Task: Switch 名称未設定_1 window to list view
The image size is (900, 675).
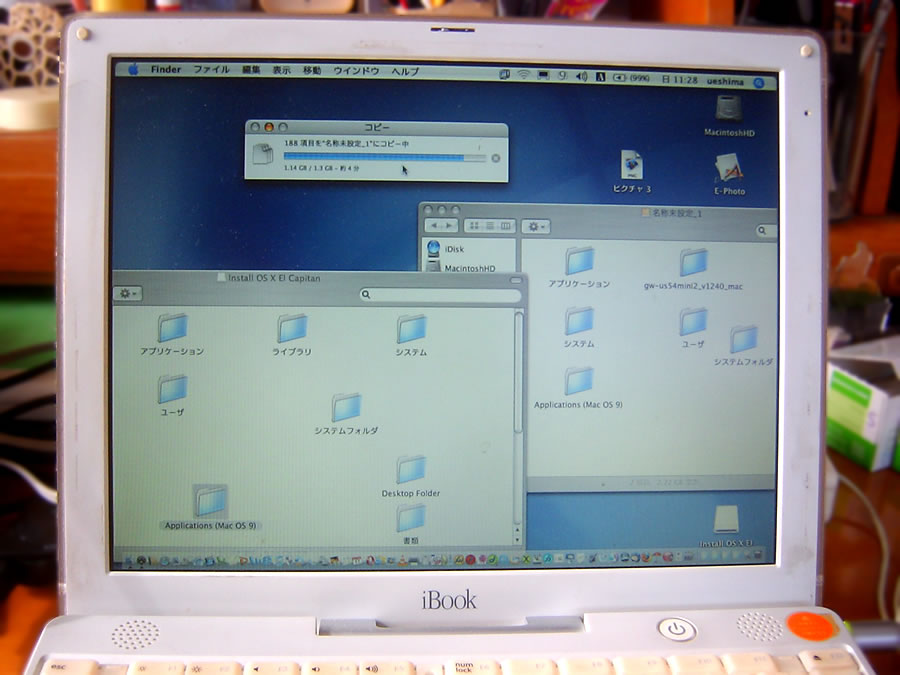Action: [x=490, y=226]
